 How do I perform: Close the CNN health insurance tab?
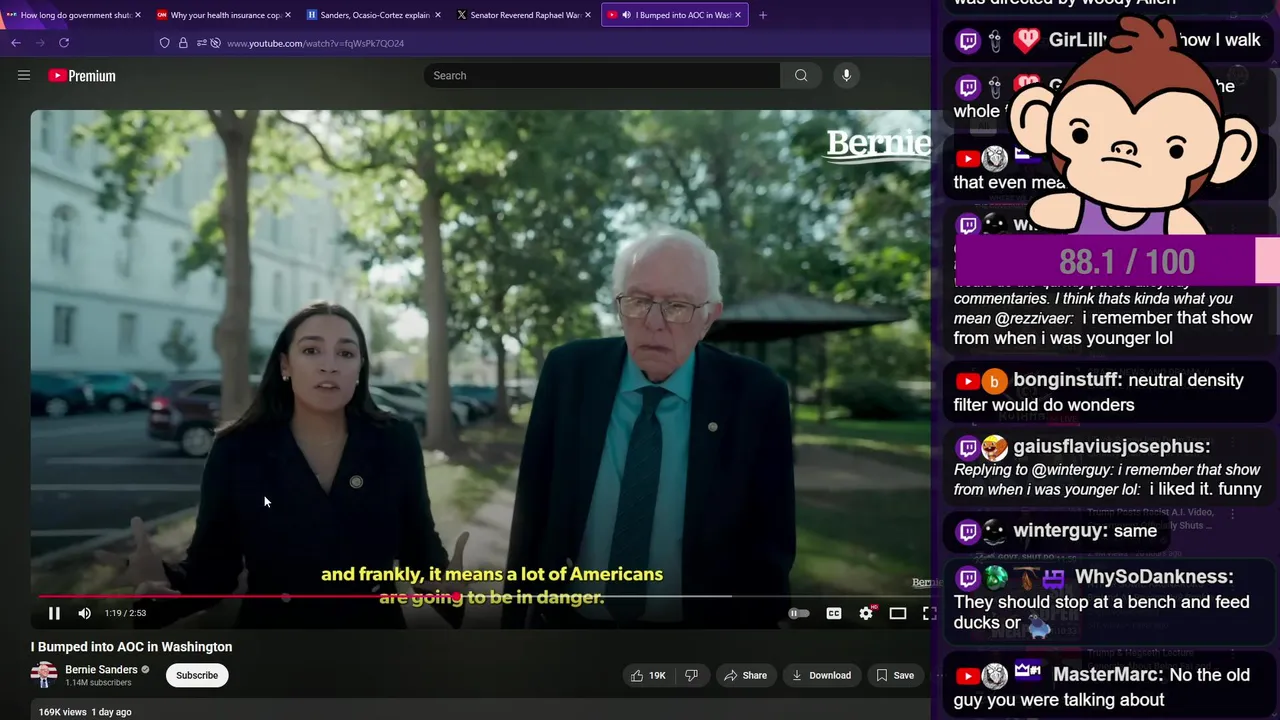point(288,15)
